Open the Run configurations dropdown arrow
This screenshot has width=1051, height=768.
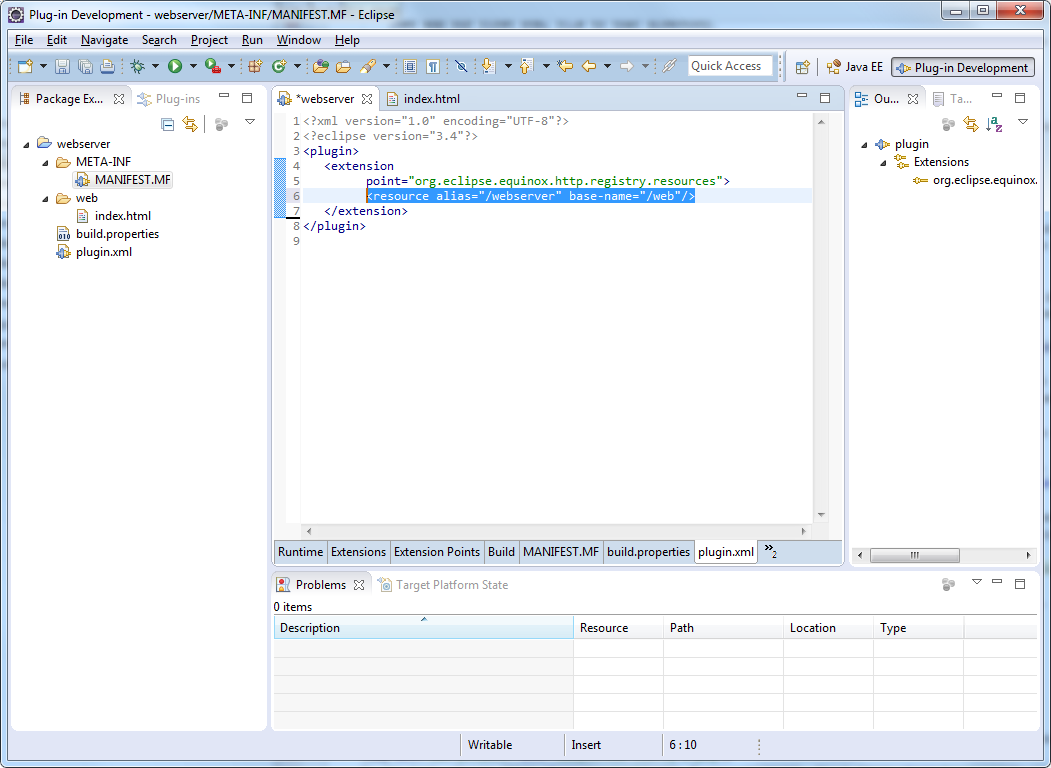[x=193, y=66]
